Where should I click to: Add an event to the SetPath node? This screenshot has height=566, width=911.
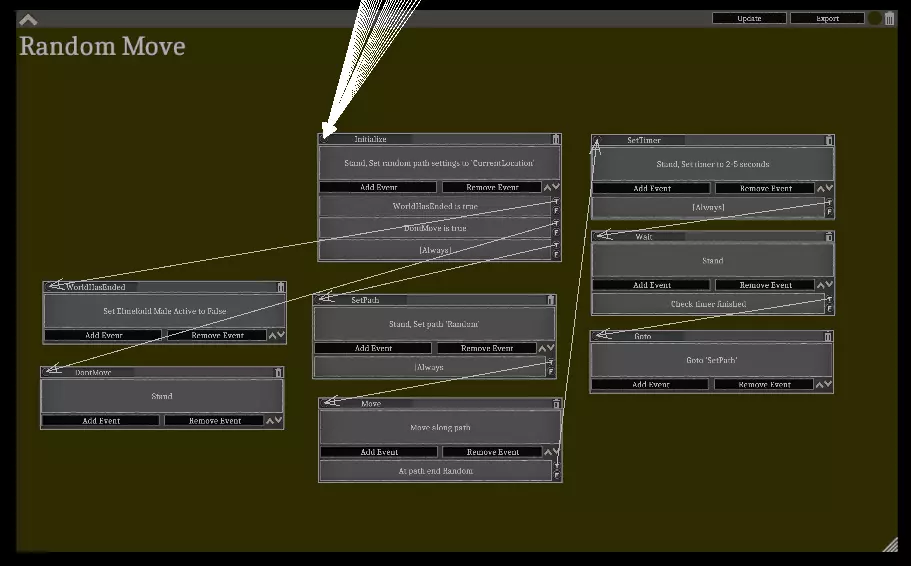point(373,348)
